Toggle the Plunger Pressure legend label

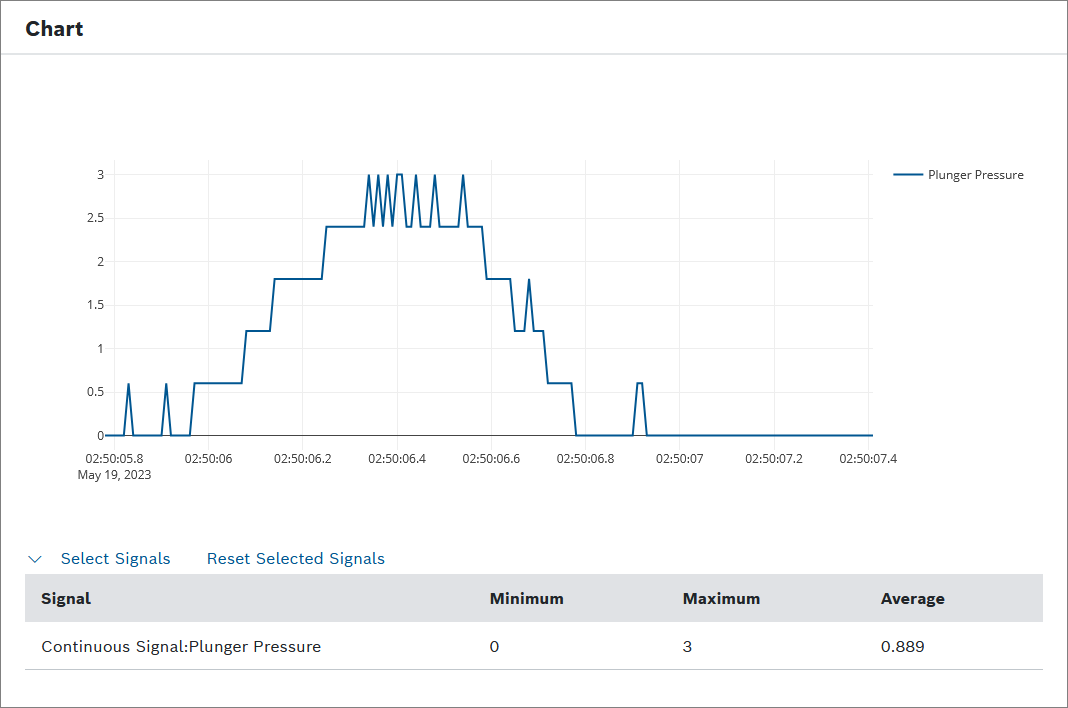(x=975, y=175)
